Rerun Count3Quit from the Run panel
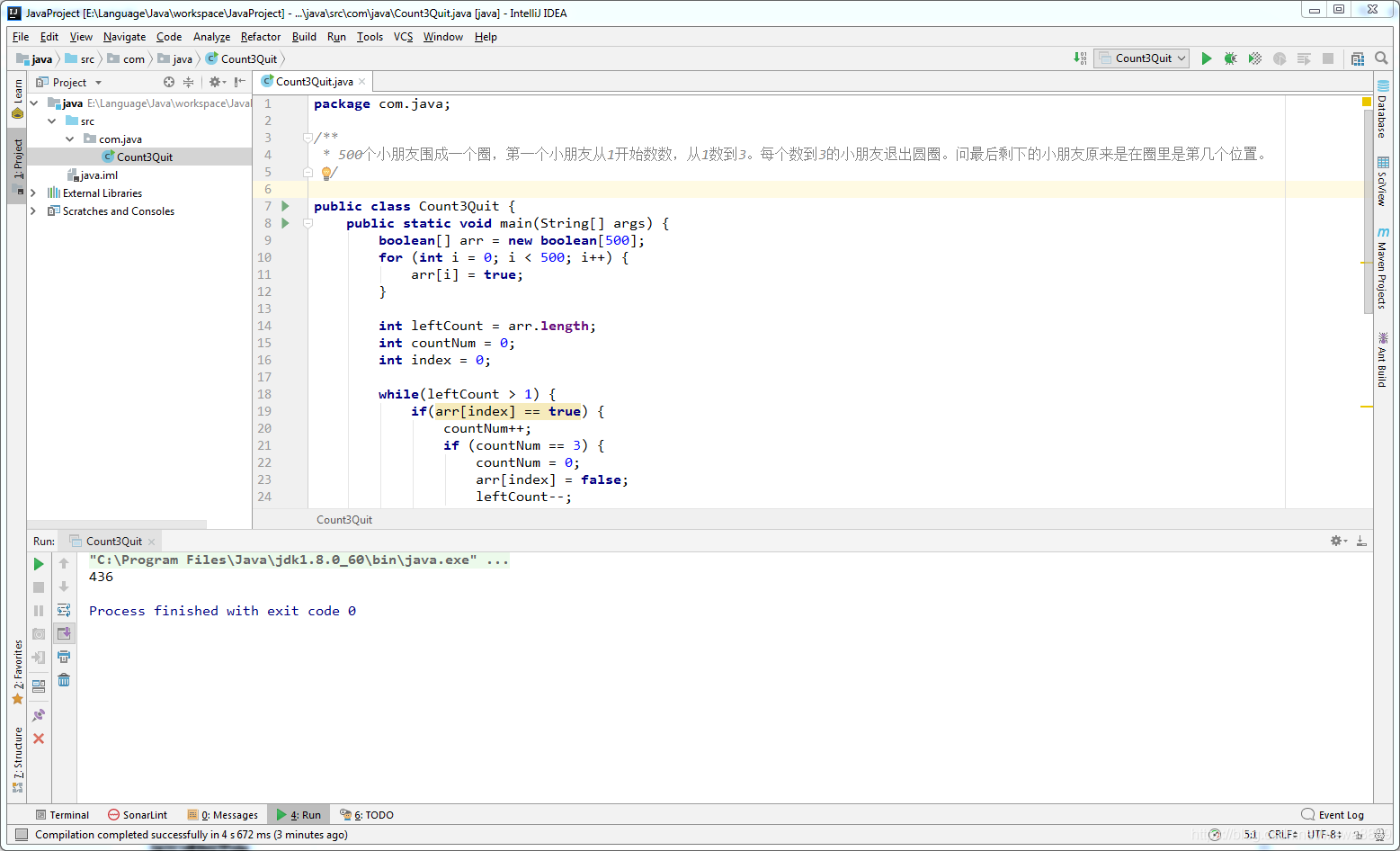The height and width of the screenshot is (851, 1400). 39,564
